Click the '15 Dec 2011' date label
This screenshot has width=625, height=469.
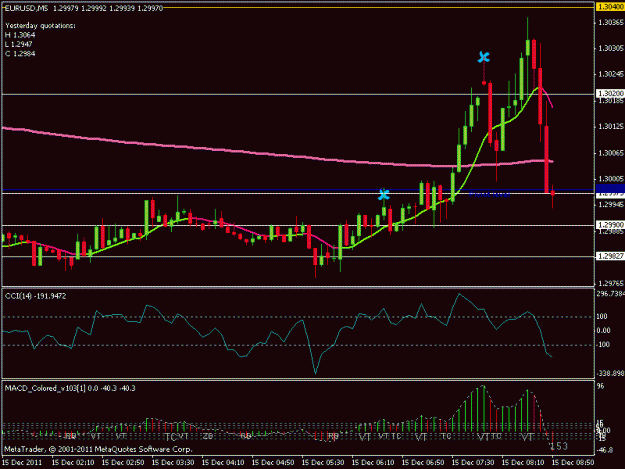tap(22, 463)
